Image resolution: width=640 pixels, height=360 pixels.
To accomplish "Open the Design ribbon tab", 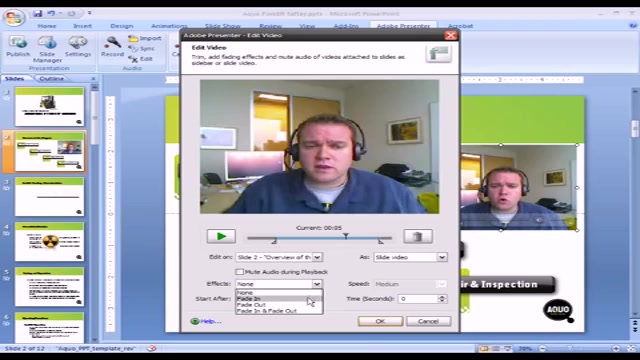I will (x=122, y=26).
